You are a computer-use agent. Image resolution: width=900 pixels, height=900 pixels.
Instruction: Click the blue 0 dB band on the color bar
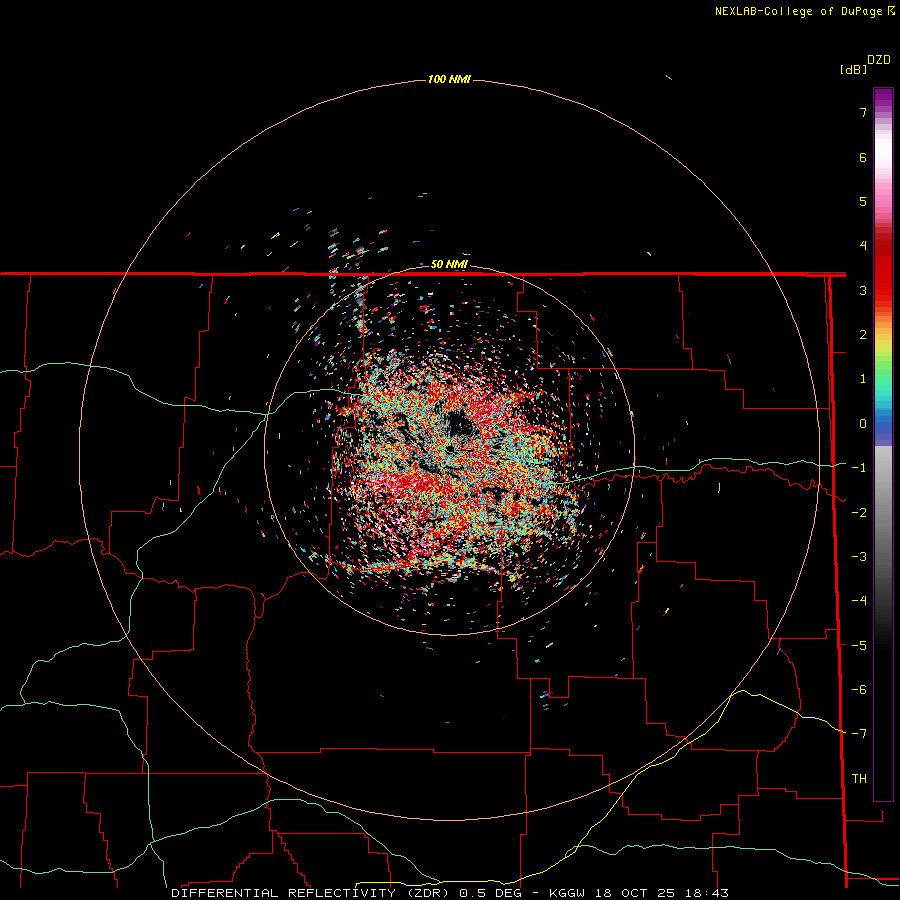click(x=883, y=425)
